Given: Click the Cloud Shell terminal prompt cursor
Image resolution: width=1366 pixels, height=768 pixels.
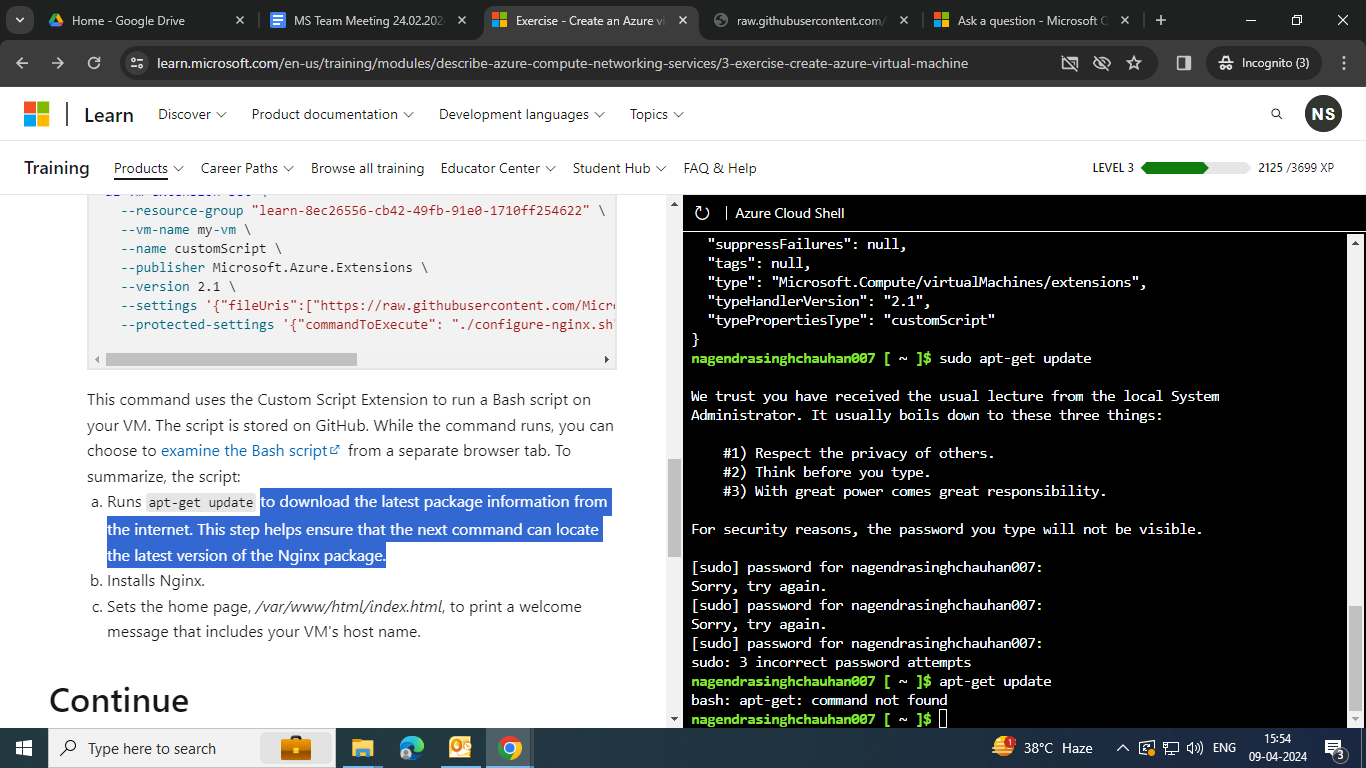Looking at the screenshot, I should point(943,719).
